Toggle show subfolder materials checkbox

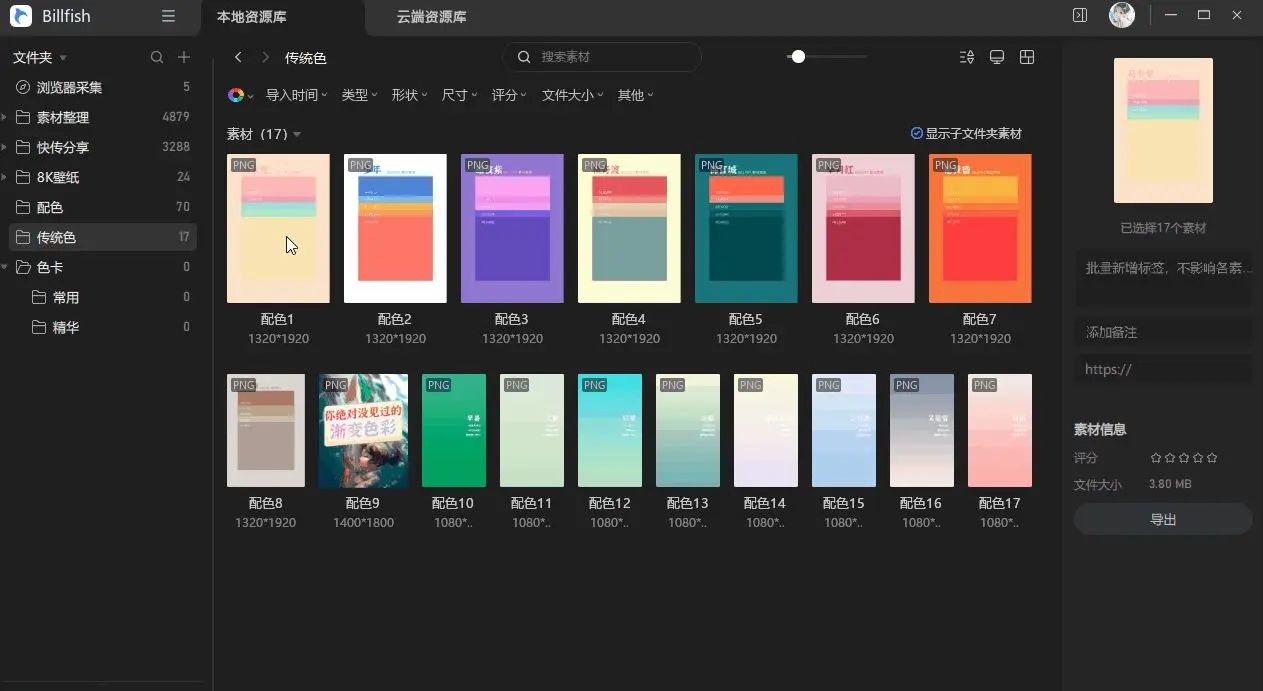916,134
